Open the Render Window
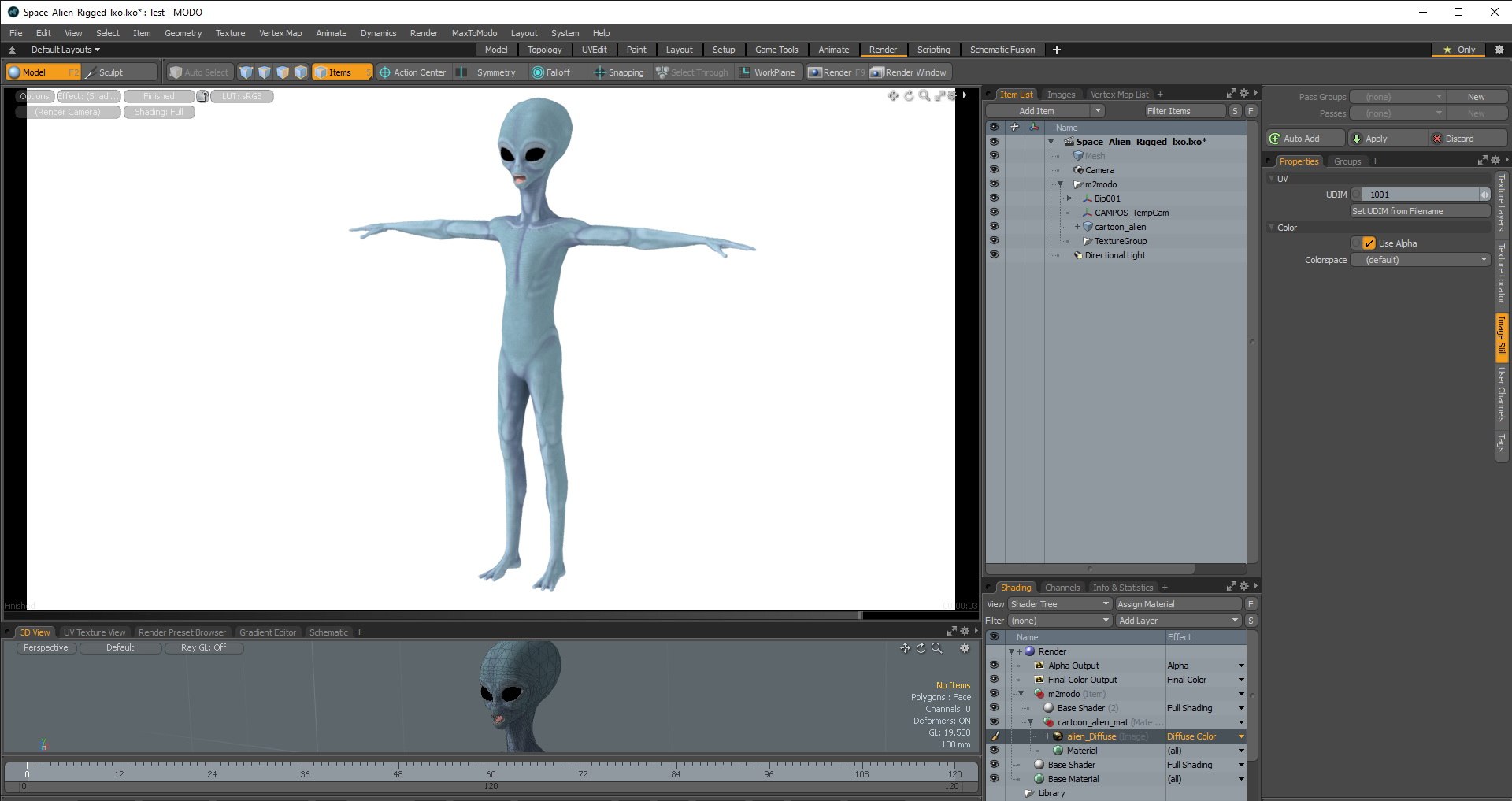1512x801 pixels. [x=909, y=72]
